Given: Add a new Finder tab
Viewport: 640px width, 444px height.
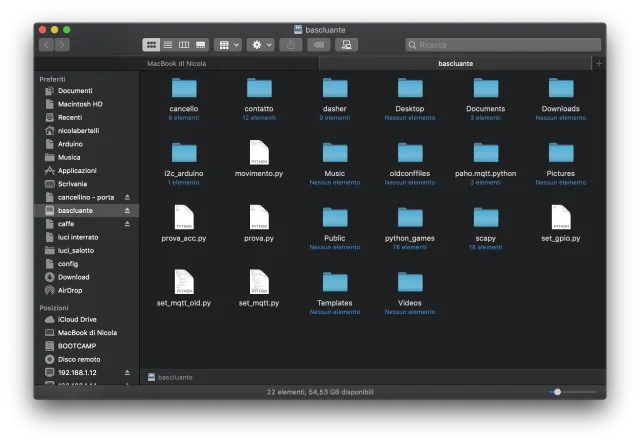Looking at the screenshot, I should pyautogui.click(x=598, y=63).
